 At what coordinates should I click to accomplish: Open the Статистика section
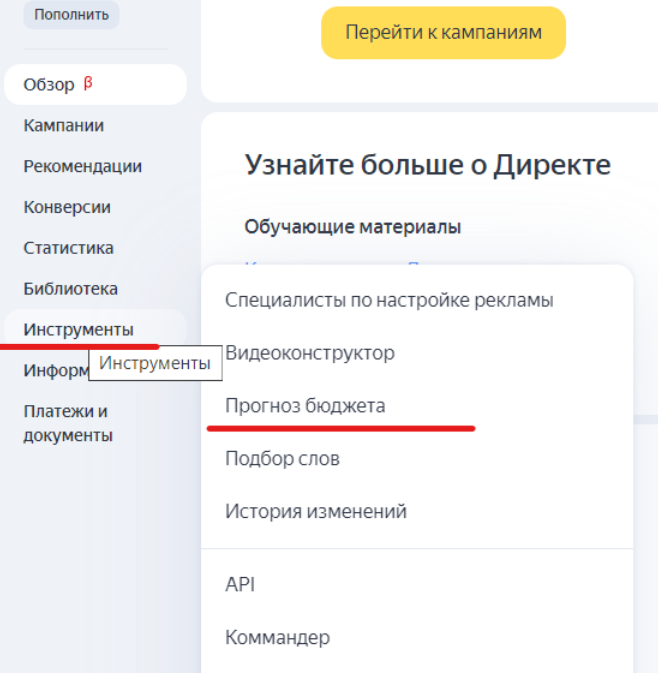pos(69,248)
